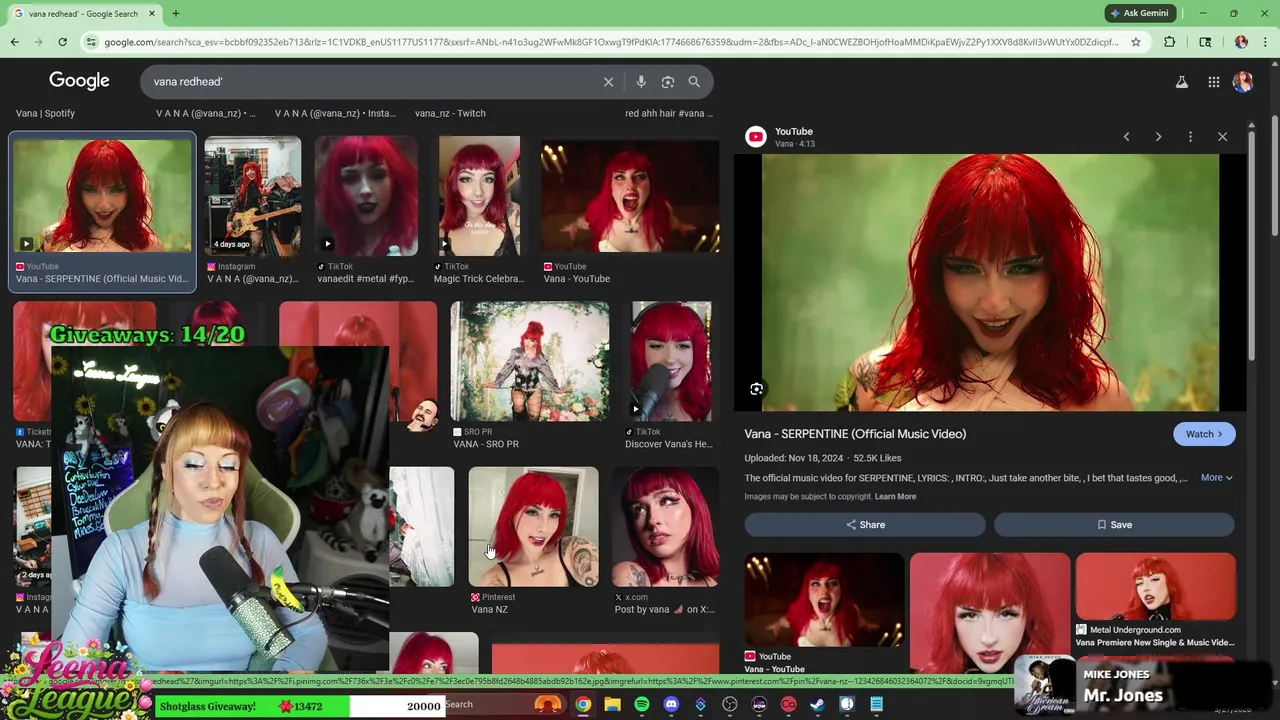Open the Chrome extensions menu

(1169, 42)
